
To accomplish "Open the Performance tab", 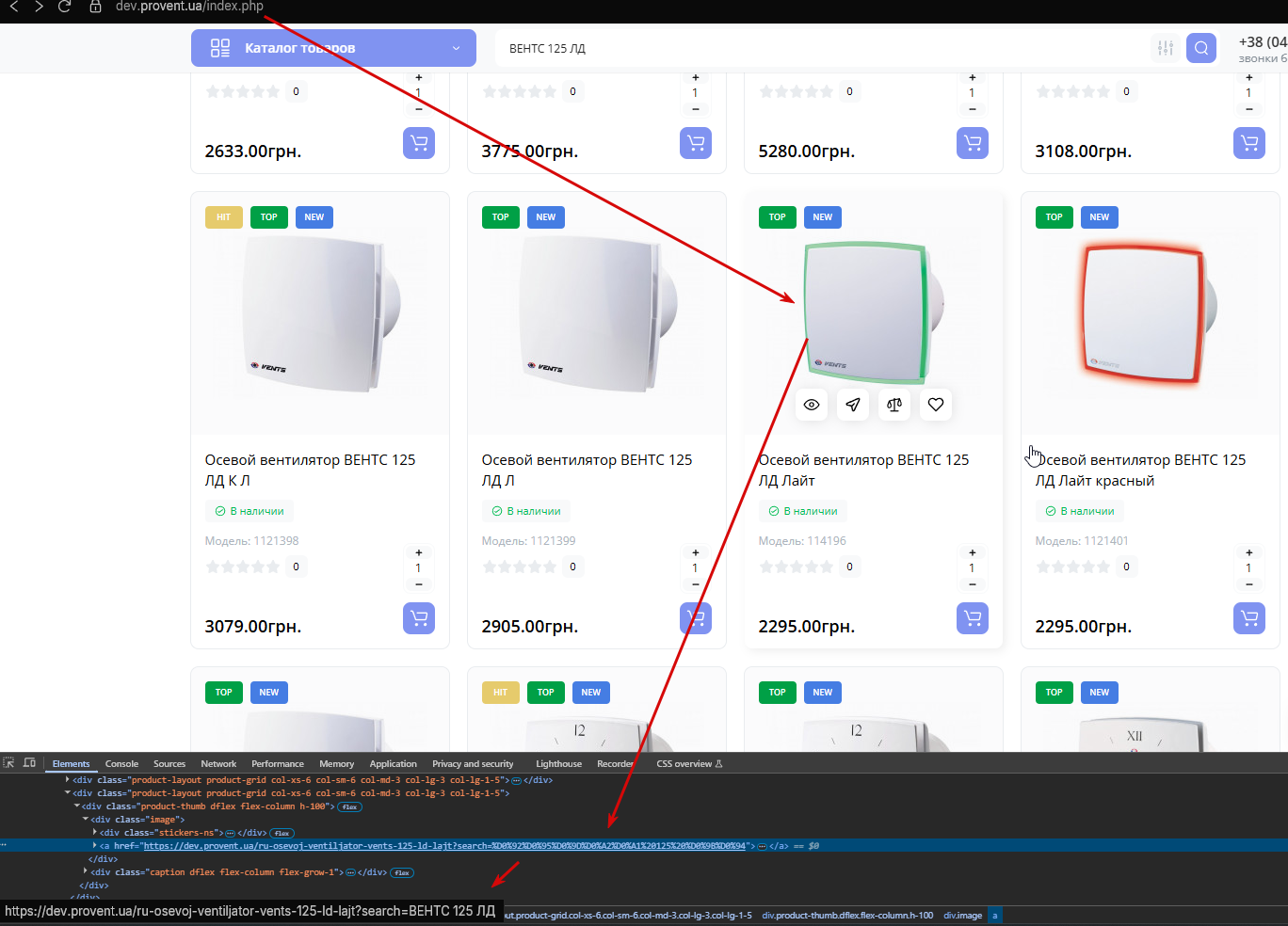I will tap(278, 763).
